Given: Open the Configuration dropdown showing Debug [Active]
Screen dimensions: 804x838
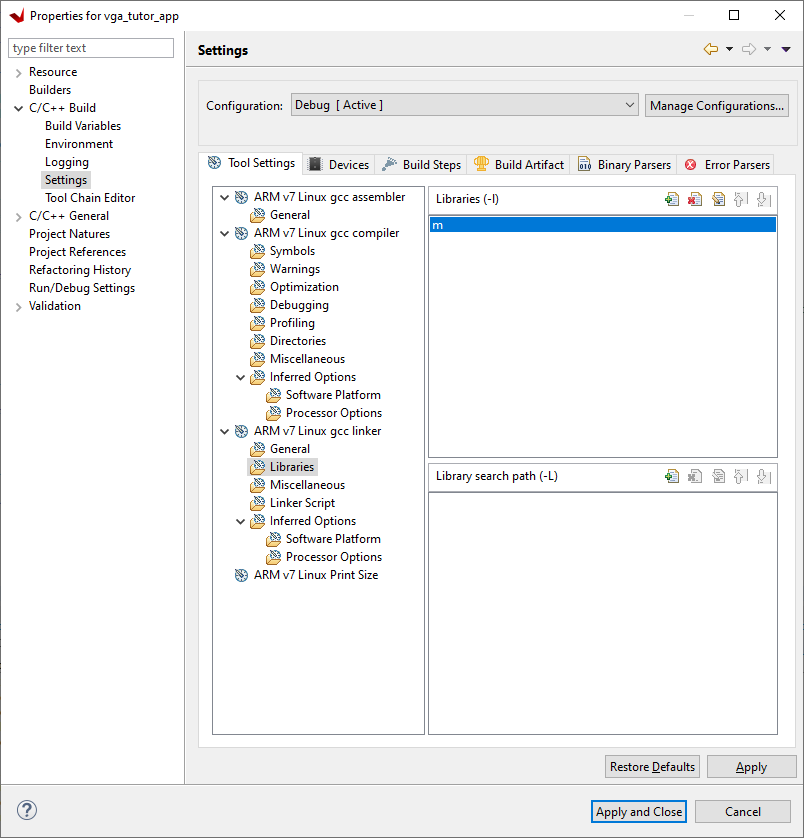Looking at the screenshot, I should pyautogui.click(x=465, y=105).
